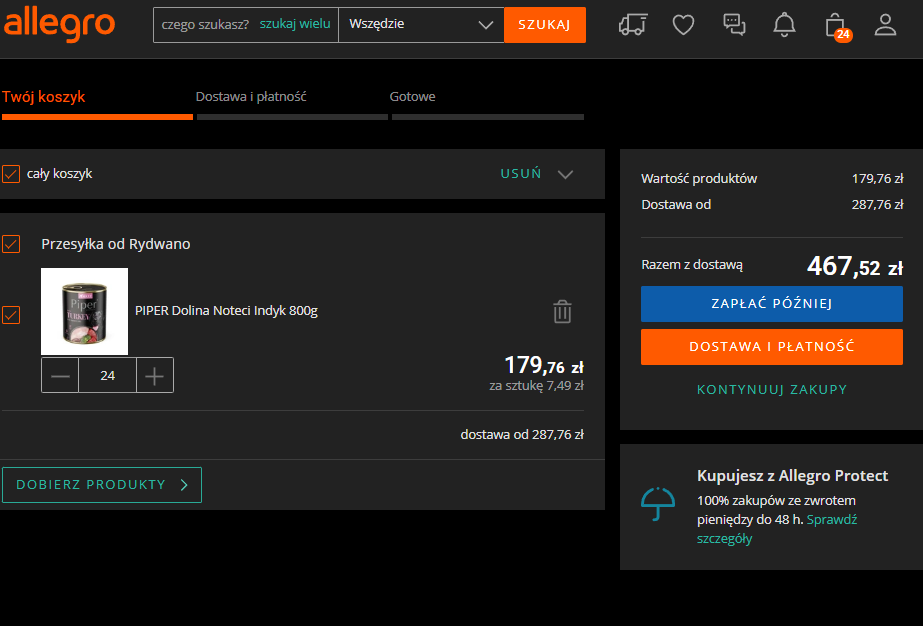
Task: Open the 'Wszędzie' category dropdown
Action: pyautogui.click(x=421, y=25)
